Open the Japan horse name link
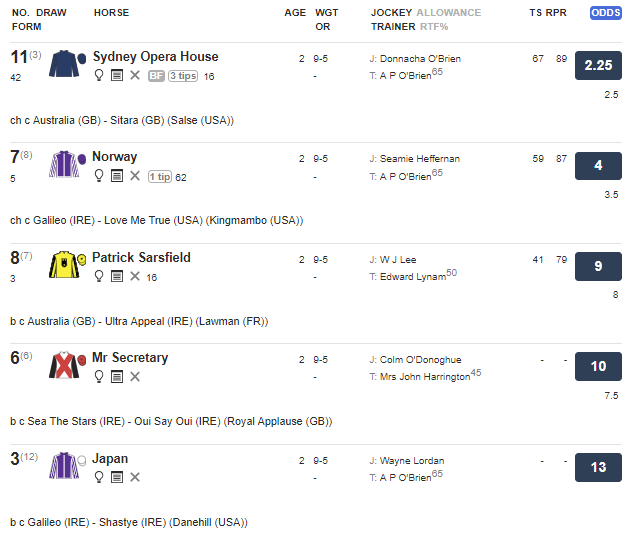Image resolution: width=634 pixels, height=538 pixels. (110, 459)
